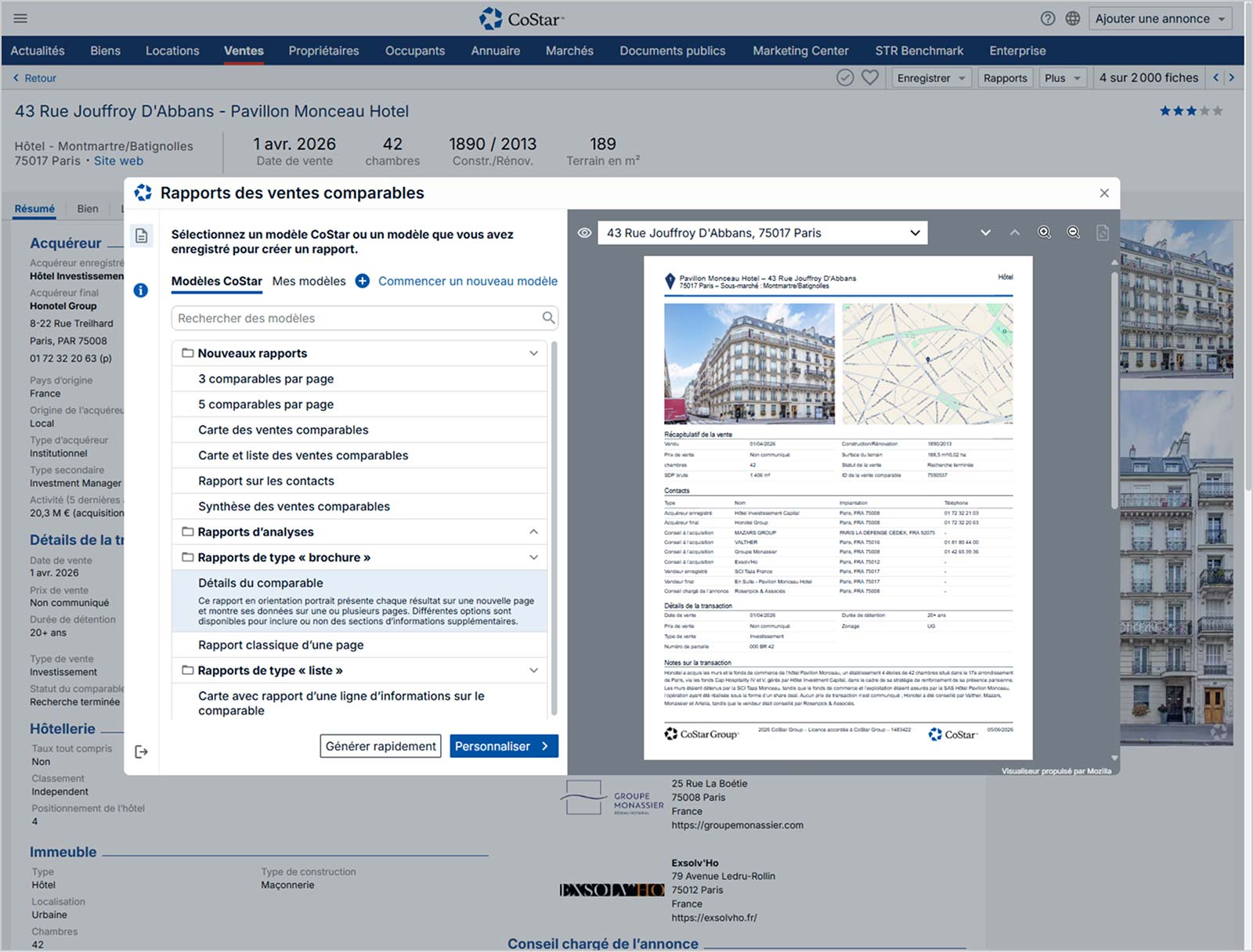
Task: Click the search magnifier in template search
Action: point(549,318)
